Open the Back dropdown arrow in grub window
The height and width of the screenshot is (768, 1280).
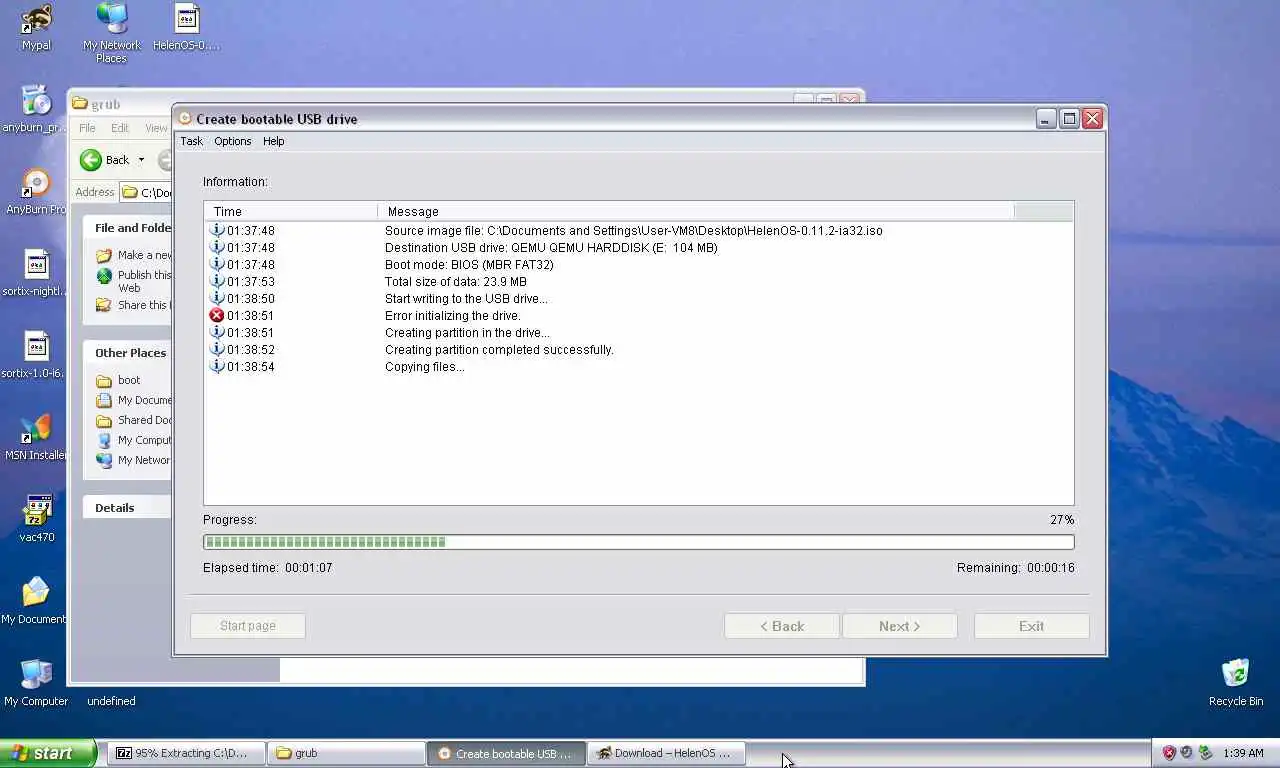[x=141, y=160]
